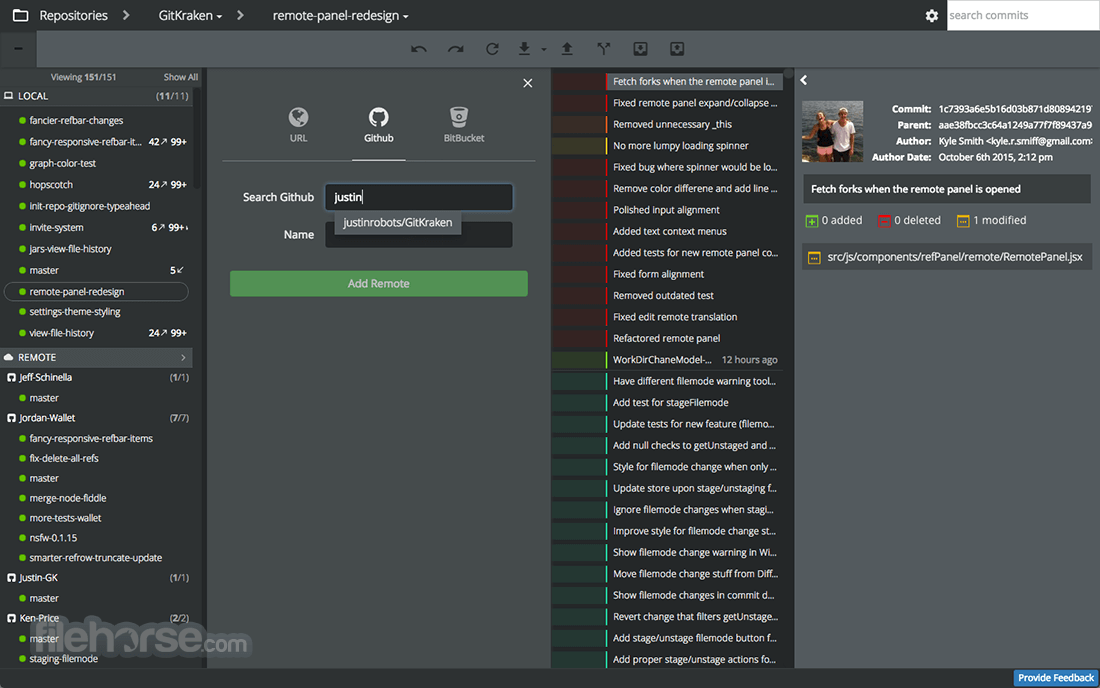Expand the remote-panel-redesign branch dropdown
This screenshot has width=1100, height=688.
coord(340,15)
